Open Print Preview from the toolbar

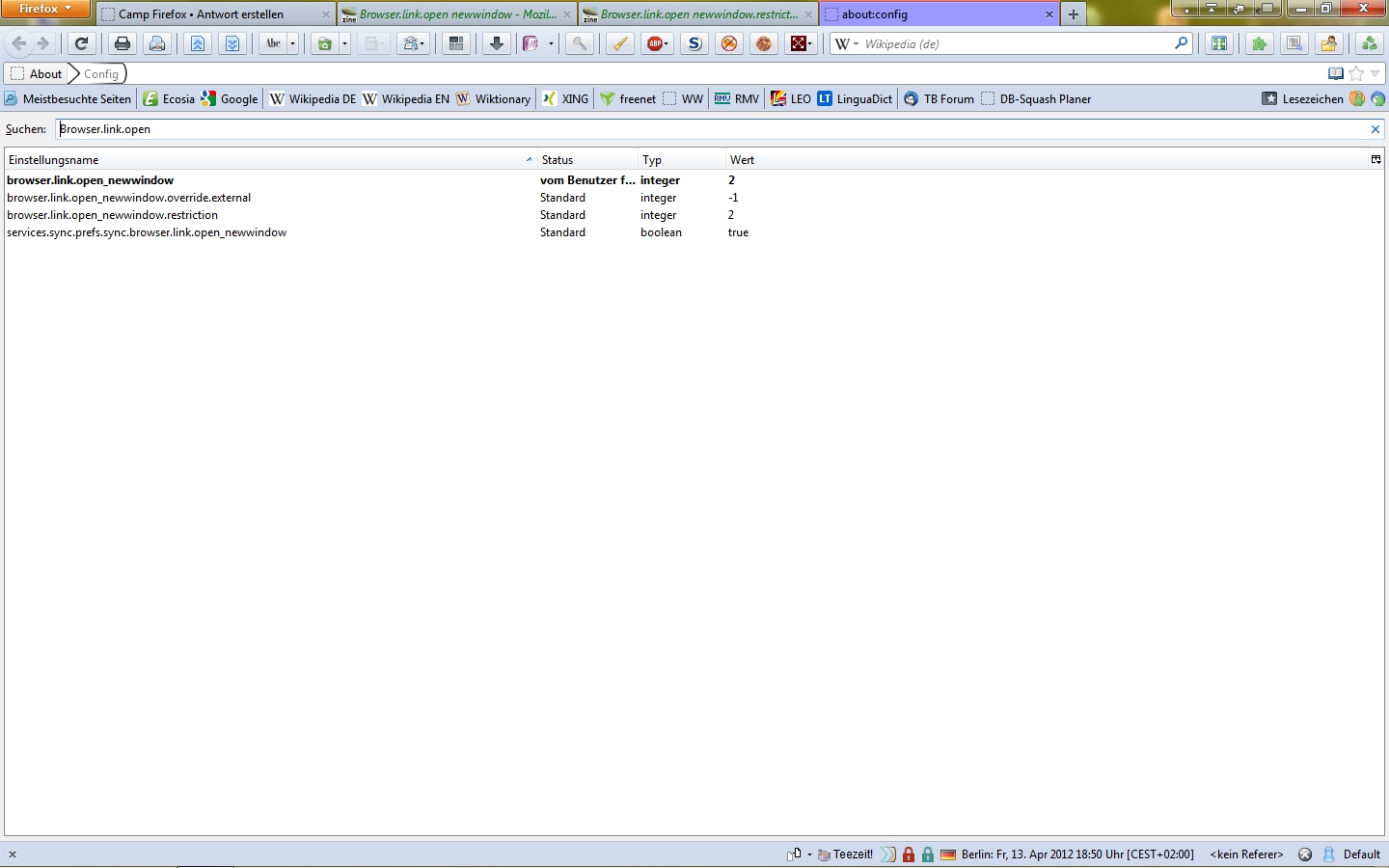(x=157, y=43)
